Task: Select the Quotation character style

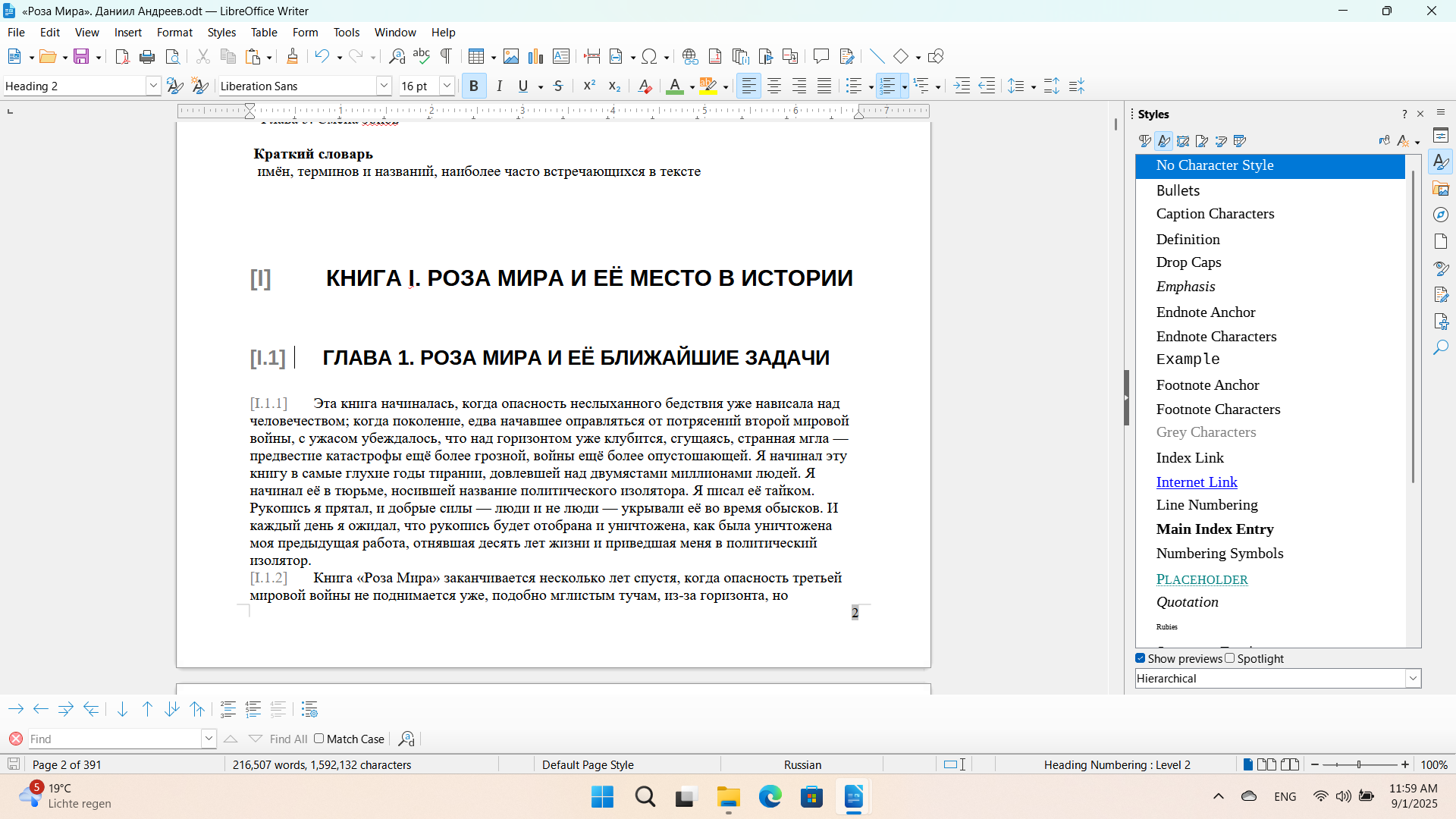Action: click(1188, 602)
